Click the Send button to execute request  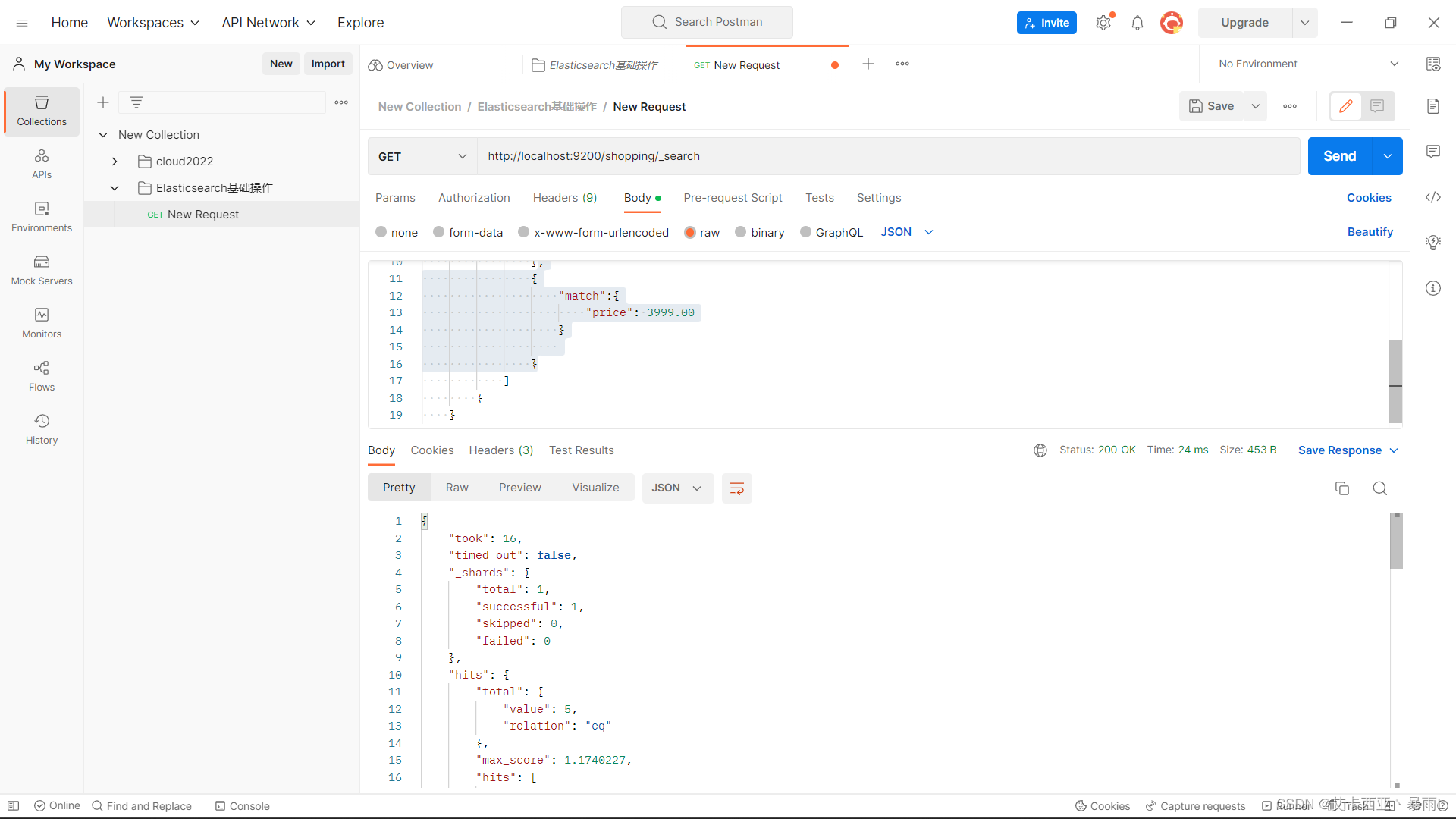click(x=1340, y=155)
